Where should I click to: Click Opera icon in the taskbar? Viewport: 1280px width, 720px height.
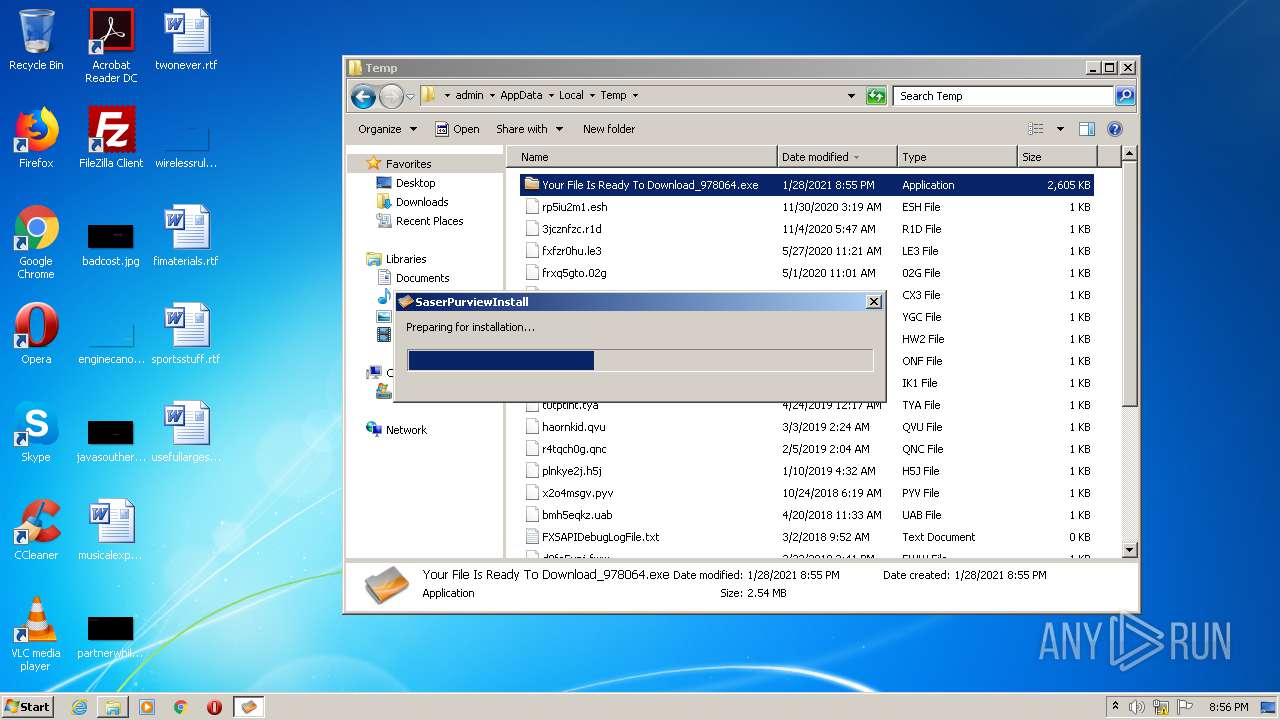pyautogui.click(x=214, y=707)
